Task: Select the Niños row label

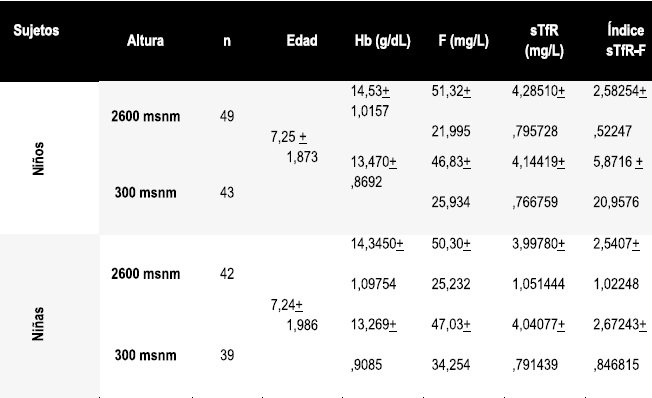Action: tap(38, 158)
